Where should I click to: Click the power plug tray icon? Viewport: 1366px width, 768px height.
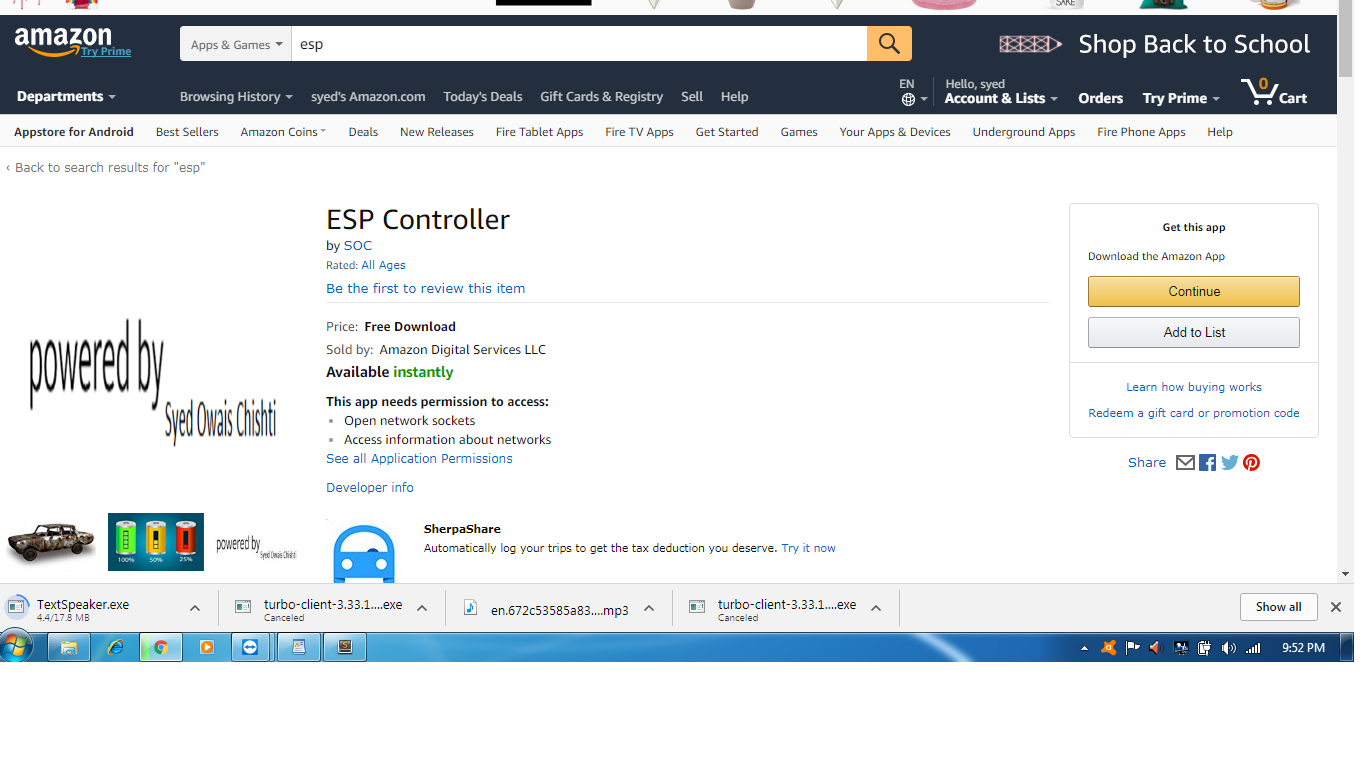(1205, 648)
